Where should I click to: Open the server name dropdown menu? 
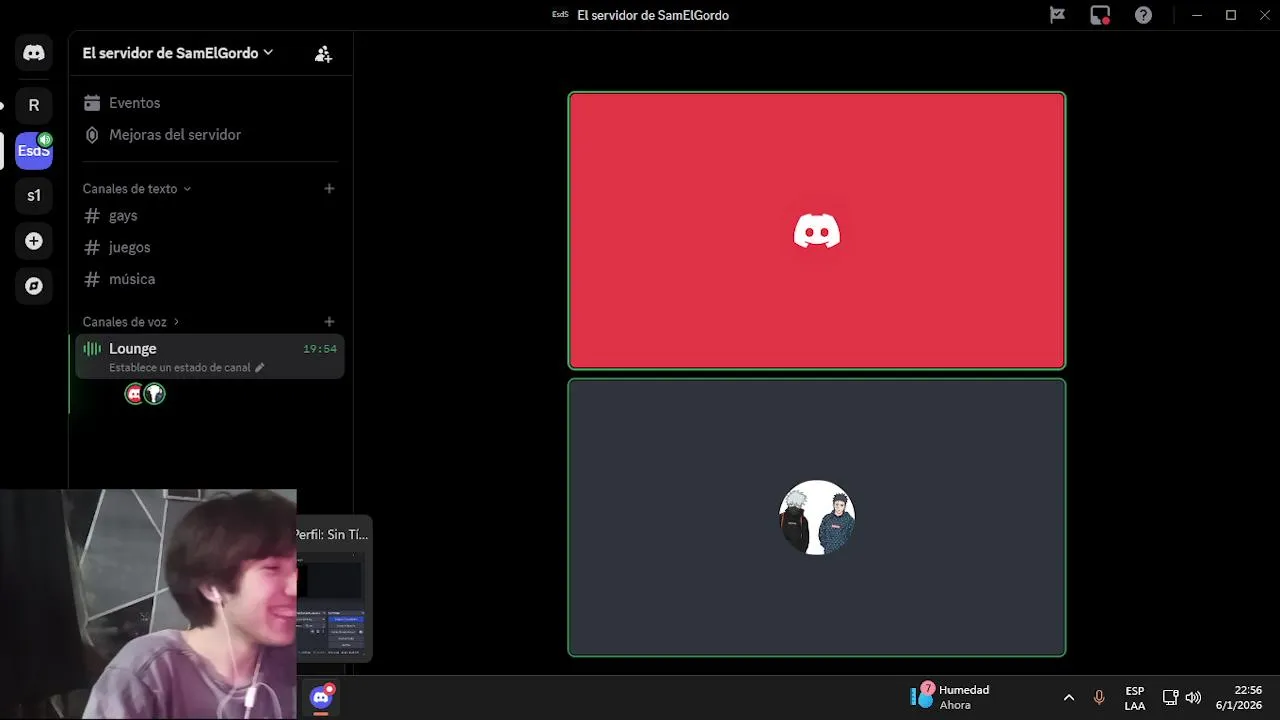pos(178,53)
